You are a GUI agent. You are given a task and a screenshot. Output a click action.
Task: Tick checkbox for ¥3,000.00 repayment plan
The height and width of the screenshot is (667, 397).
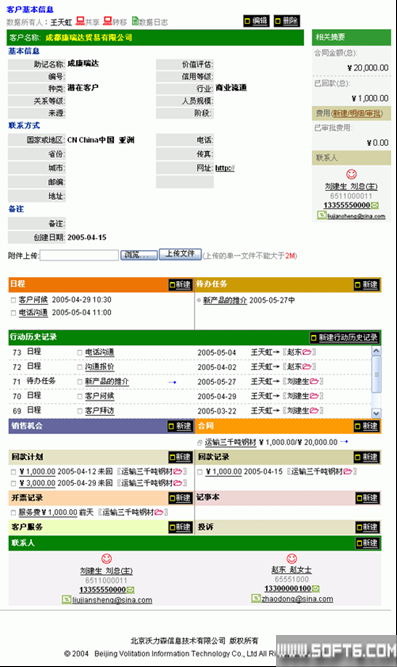click(x=13, y=483)
